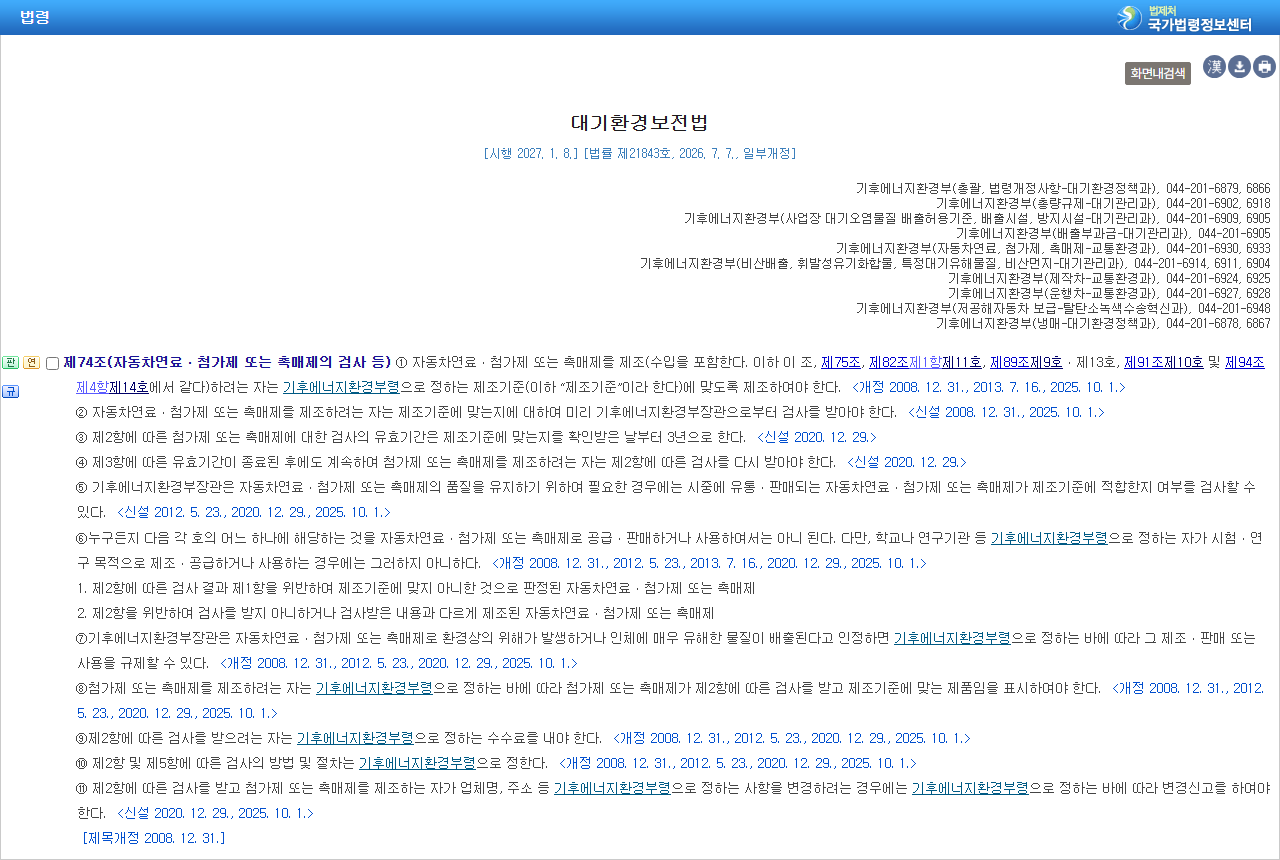The height and width of the screenshot is (860, 1280).
Task: Follow the 제4항 link before 제14호
Action: [x=93, y=387]
